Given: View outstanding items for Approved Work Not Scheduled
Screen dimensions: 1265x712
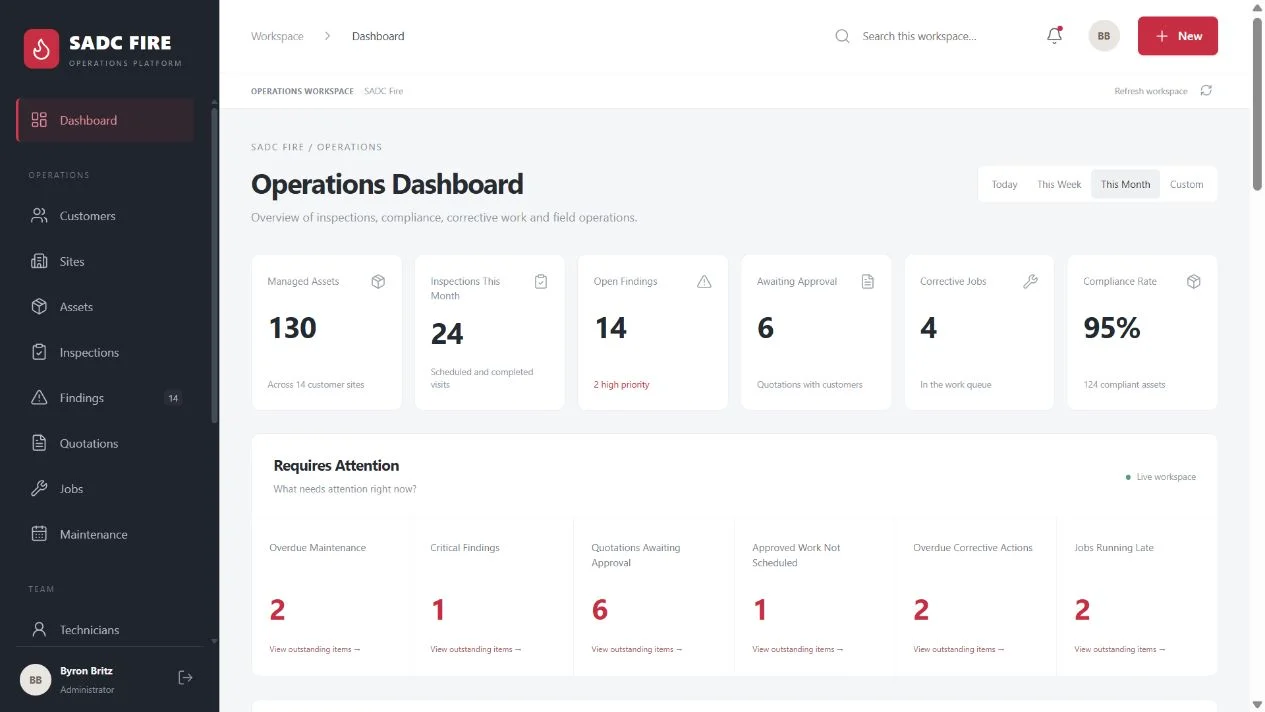Looking at the screenshot, I should [798, 650].
